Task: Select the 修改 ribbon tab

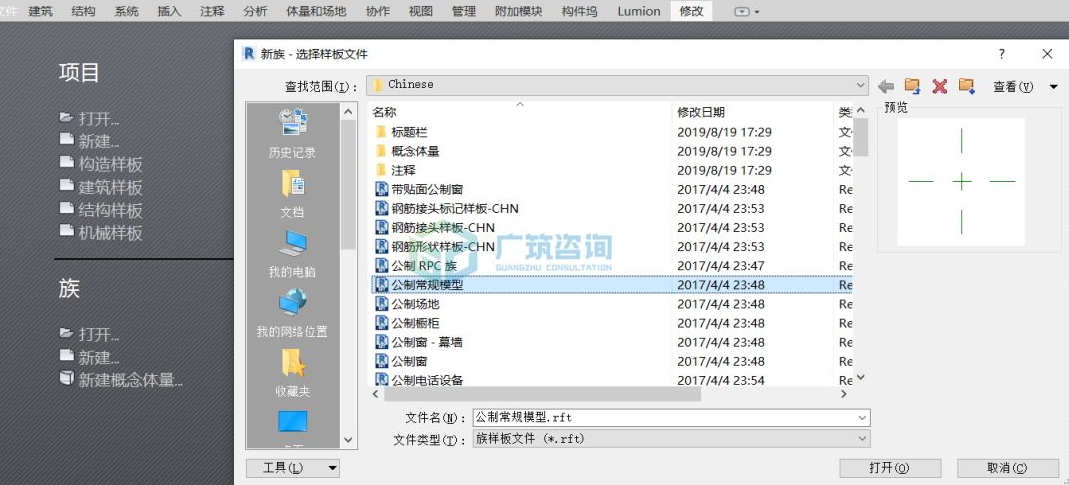Action: point(691,11)
